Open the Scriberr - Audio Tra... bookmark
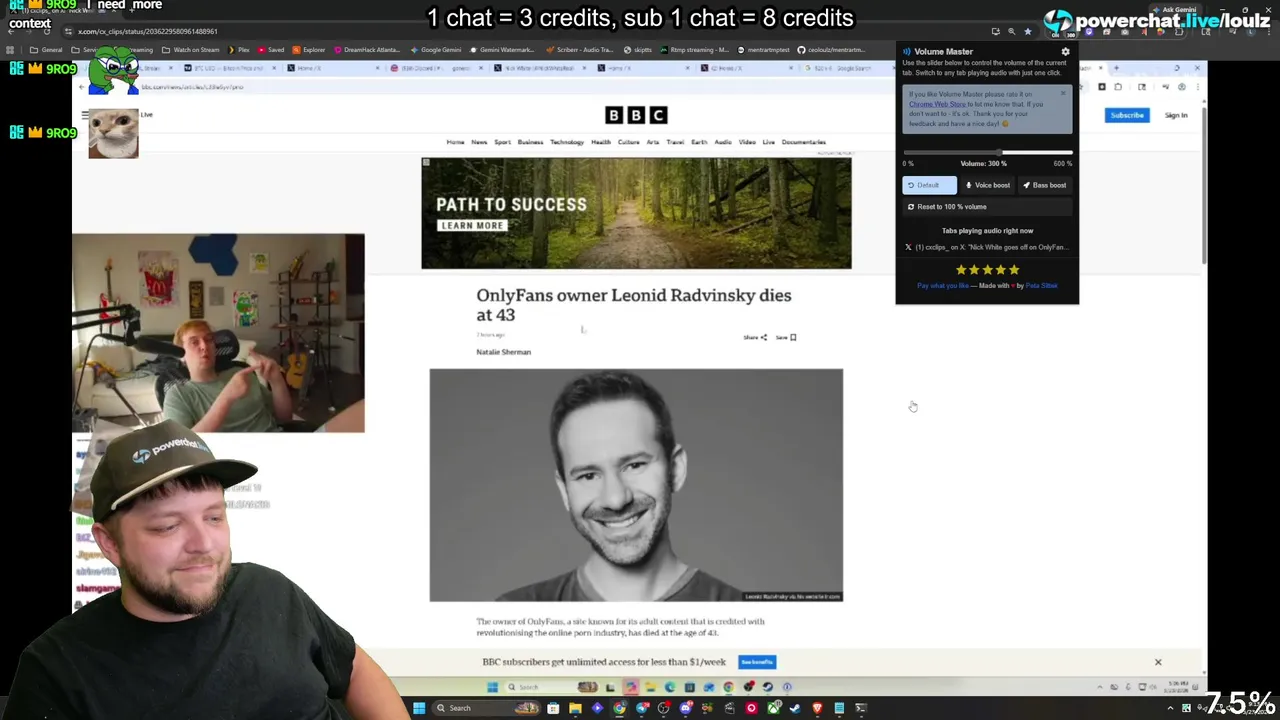 coord(578,49)
